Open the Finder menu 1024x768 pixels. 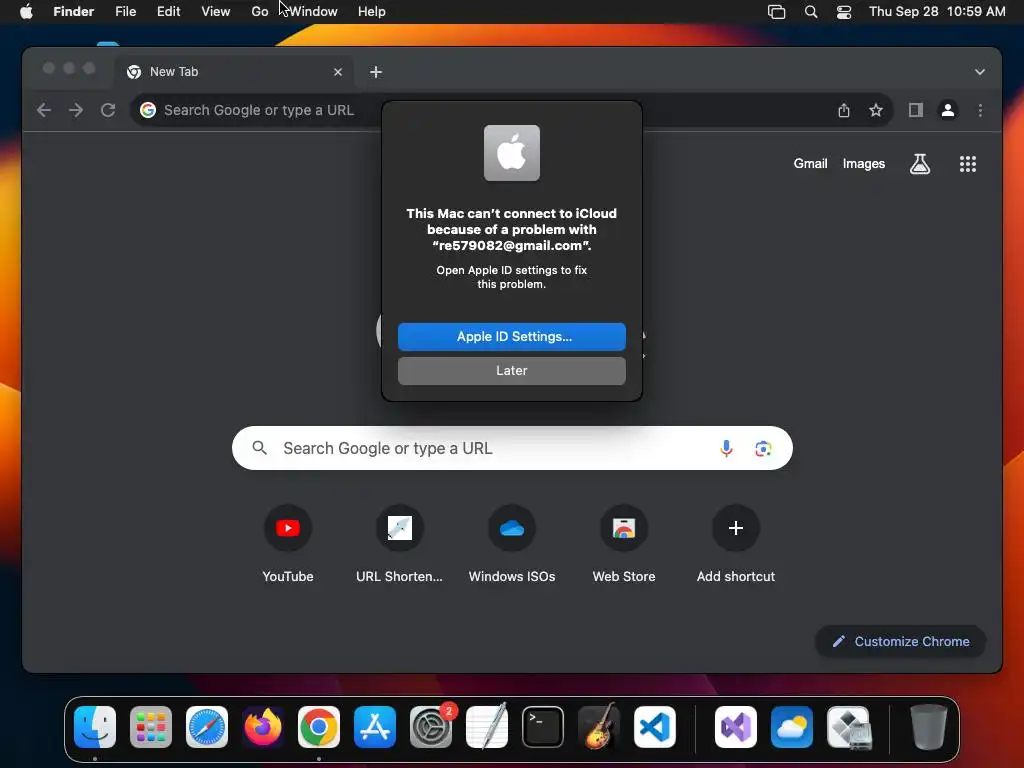(73, 11)
